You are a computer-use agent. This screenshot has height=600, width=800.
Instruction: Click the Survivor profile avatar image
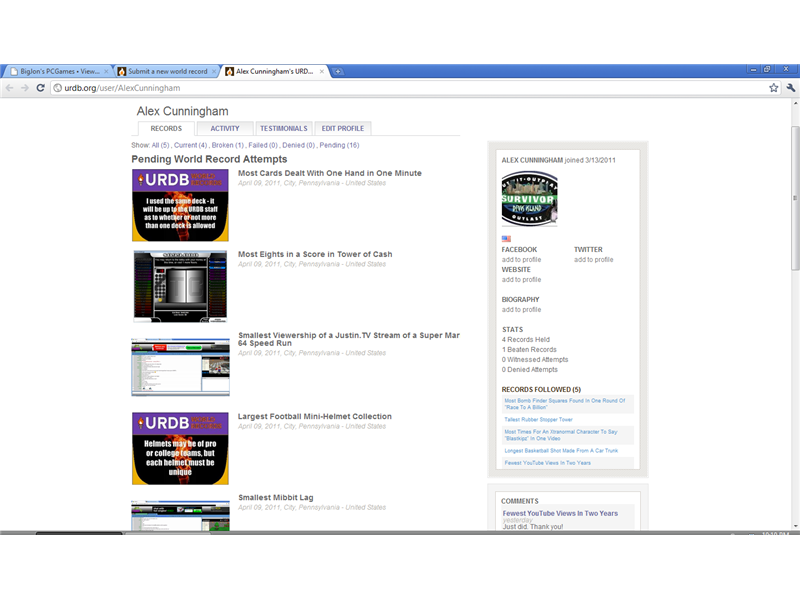tap(529, 198)
